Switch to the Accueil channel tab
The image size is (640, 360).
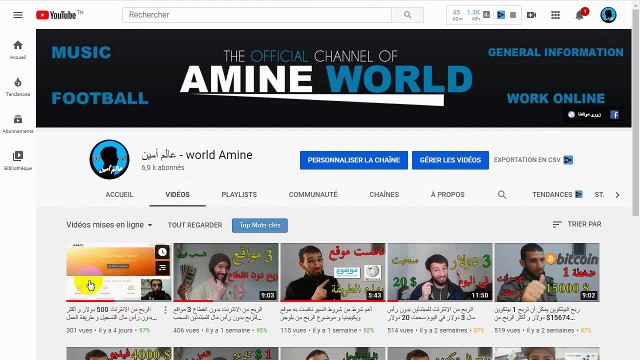click(x=119, y=195)
